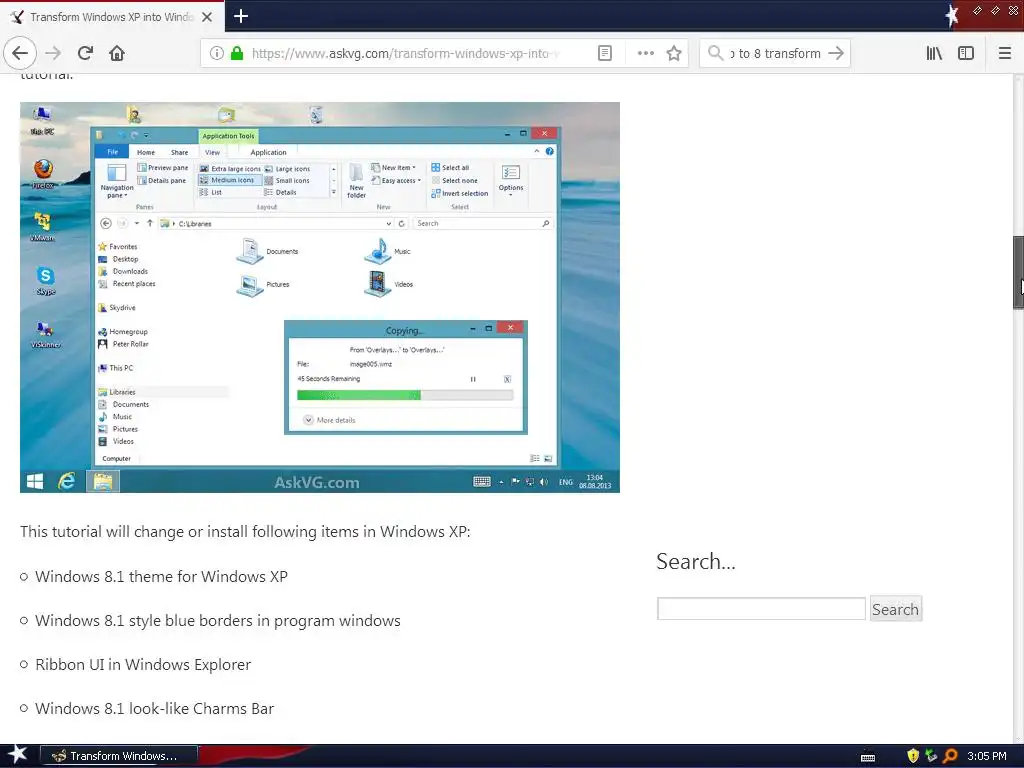This screenshot has height=768, width=1024.
Task: Click the yellow security shield tray icon
Action: pyautogui.click(x=913, y=756)
